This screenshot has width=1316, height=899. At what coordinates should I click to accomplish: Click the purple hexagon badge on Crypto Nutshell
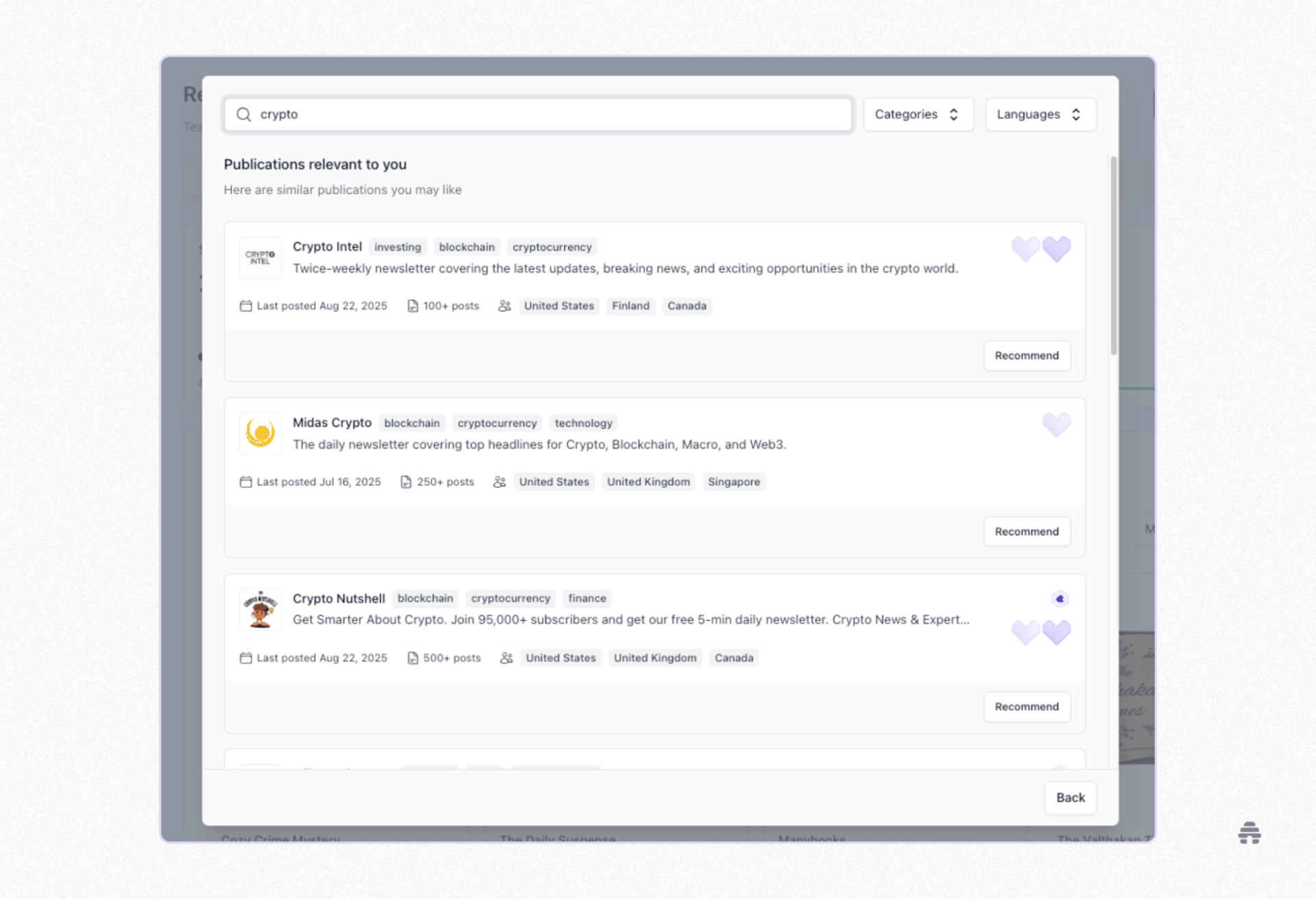click(x=1060, y=599)
